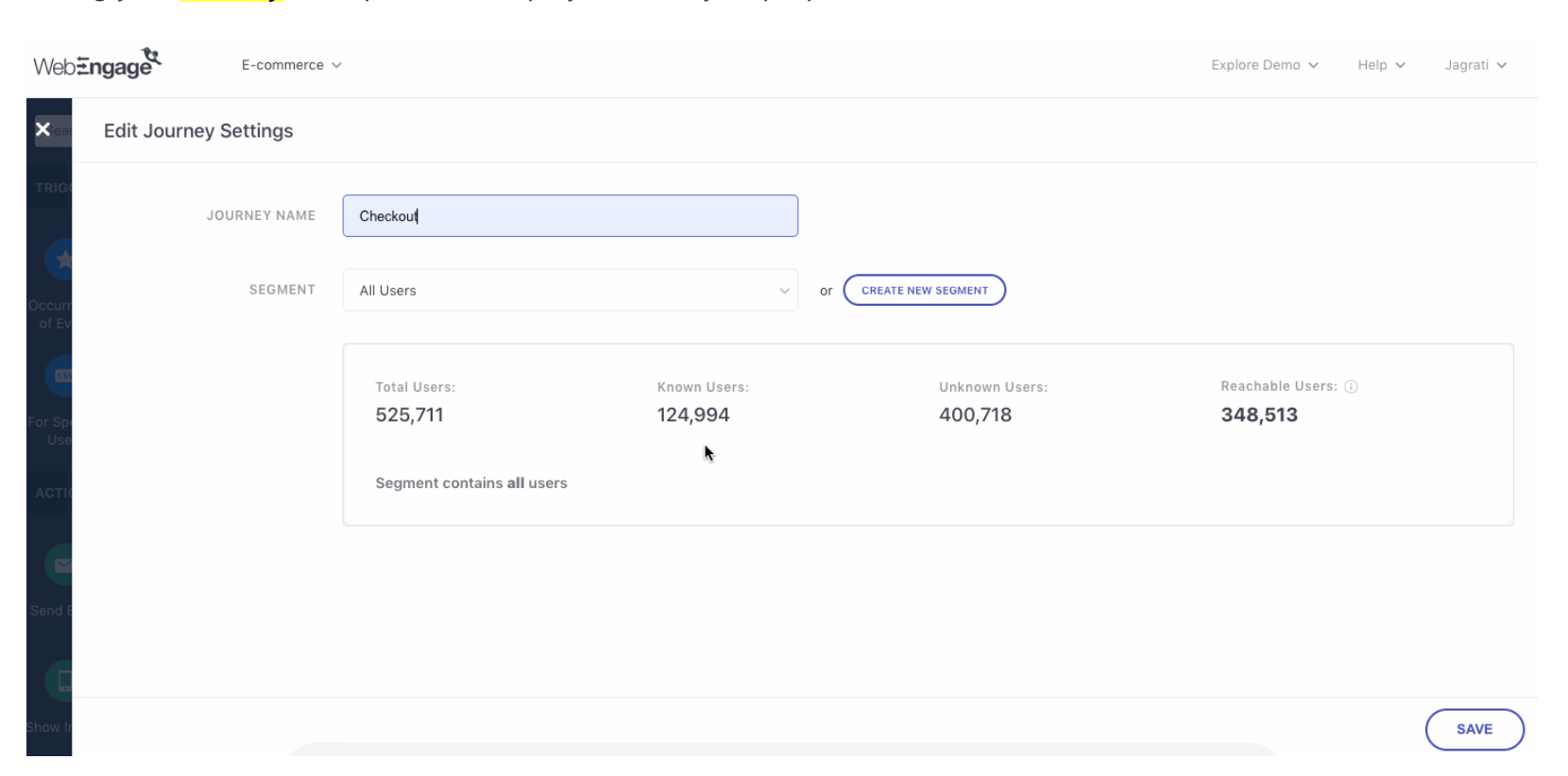Select the Send Email envelope icon
1568x776 pixels.
pyautogui.click(x=60, y=565)
